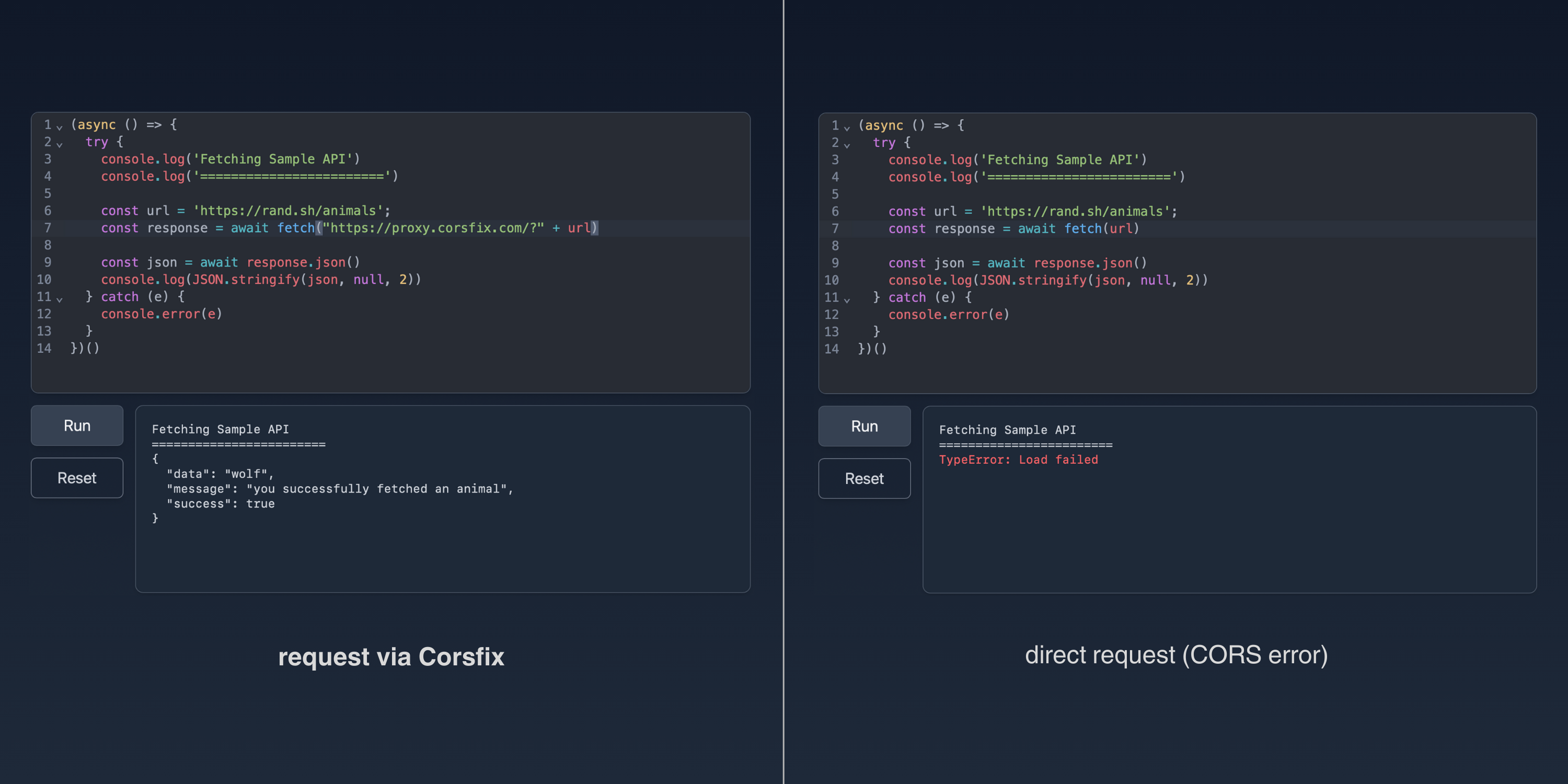Run the direct request example code
The width and height of the screenshot is (1568, 784).
pos(864,426)
